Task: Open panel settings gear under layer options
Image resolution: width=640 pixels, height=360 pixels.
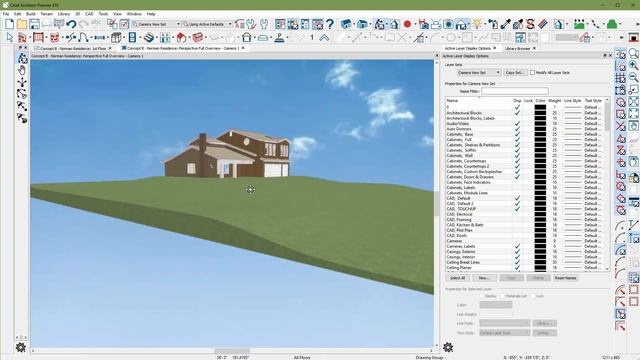Action: point(448,347)
